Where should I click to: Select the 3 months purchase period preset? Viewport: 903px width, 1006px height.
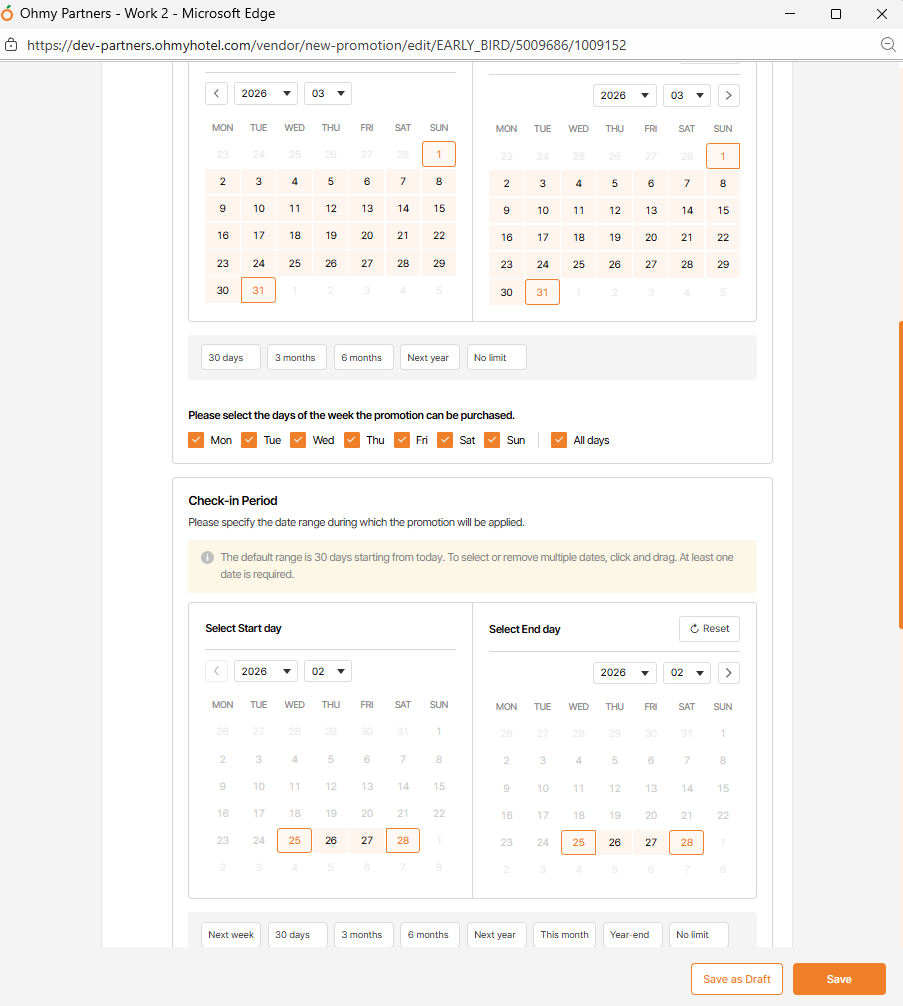point(296,358)
